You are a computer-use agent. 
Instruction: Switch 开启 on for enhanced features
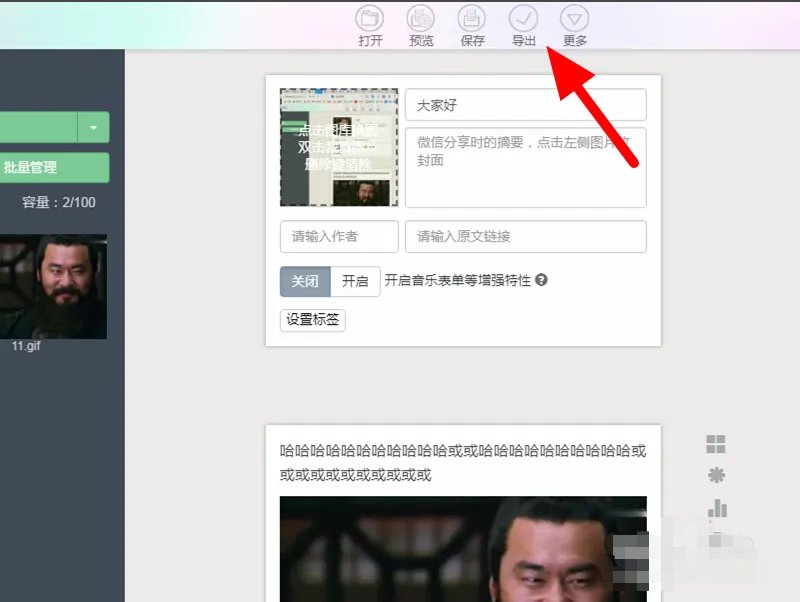[355, 281]
